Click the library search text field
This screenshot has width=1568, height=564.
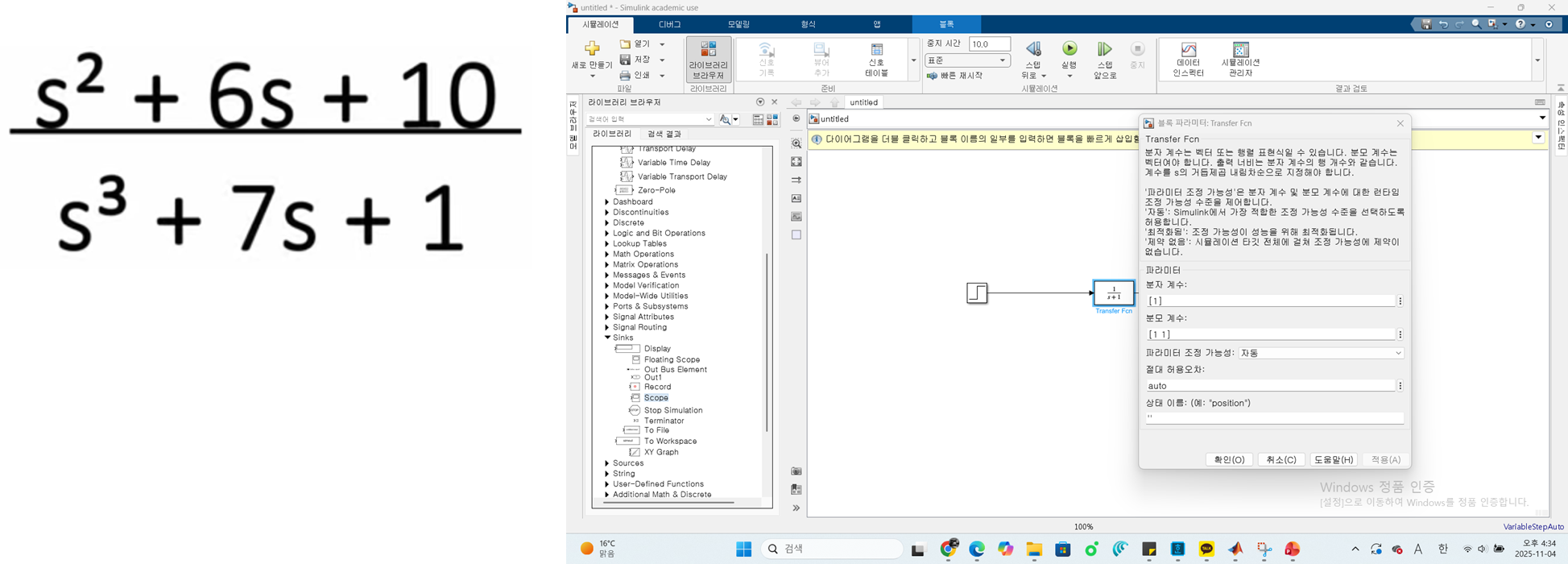pos(649,119)
